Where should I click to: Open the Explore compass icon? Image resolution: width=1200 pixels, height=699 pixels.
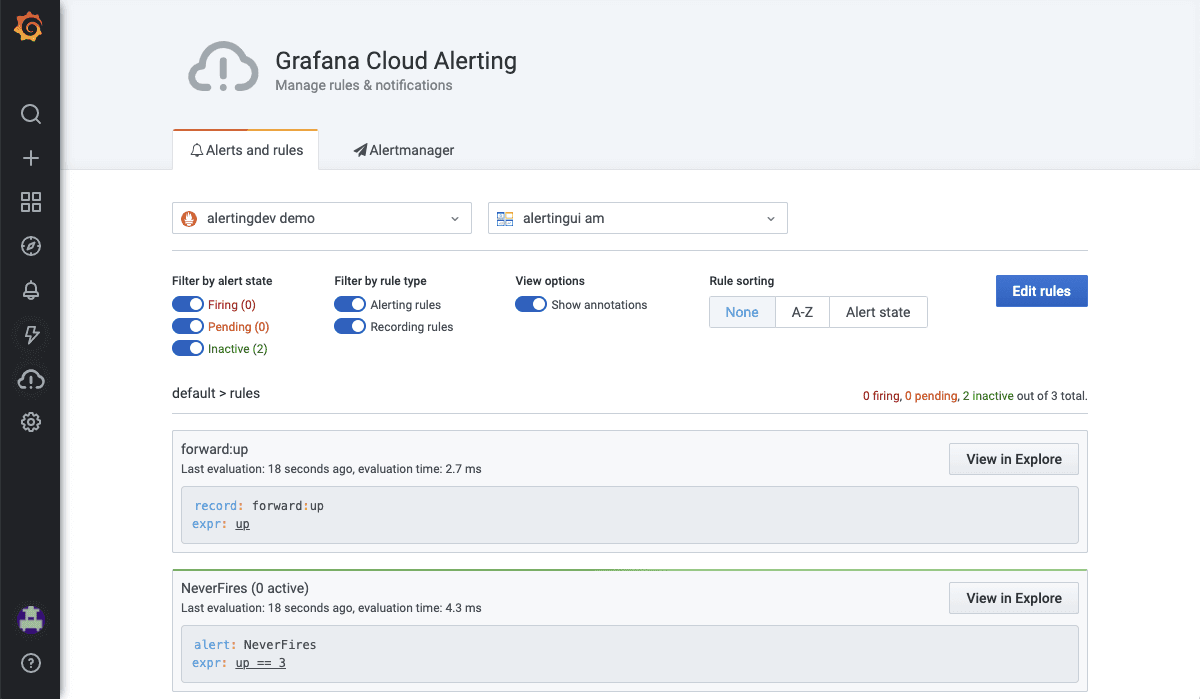31,246
